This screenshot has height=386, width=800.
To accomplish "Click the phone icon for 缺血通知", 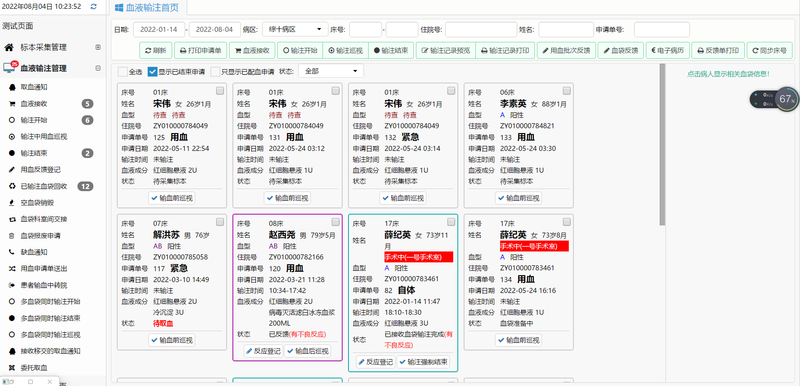I will 12,252.
